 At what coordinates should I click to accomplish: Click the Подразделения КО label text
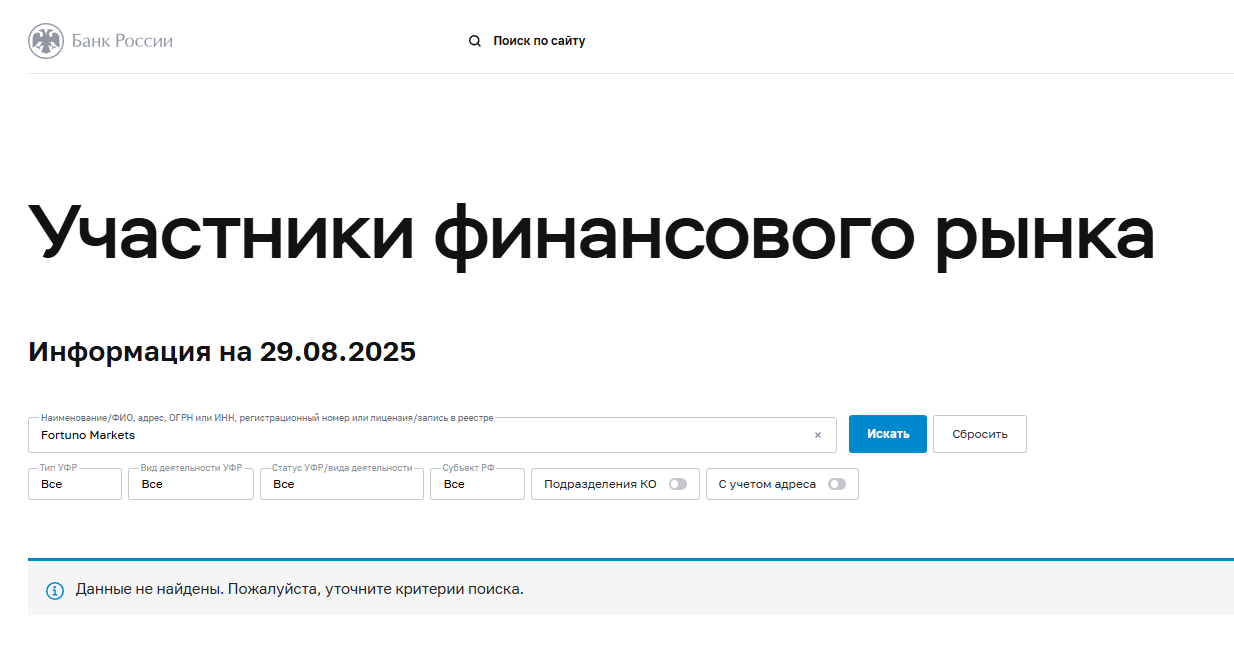(x=600, y=484)
